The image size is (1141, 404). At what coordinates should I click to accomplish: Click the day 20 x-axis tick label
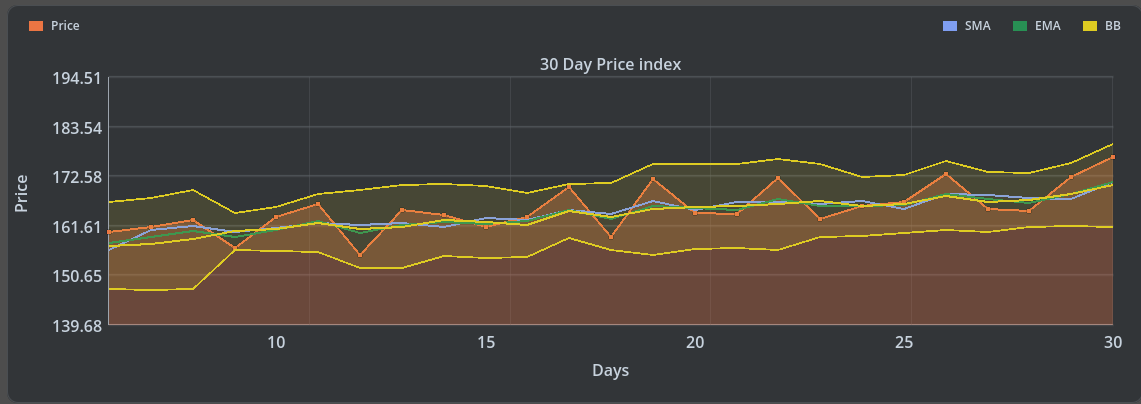click(x=695, y=343)
